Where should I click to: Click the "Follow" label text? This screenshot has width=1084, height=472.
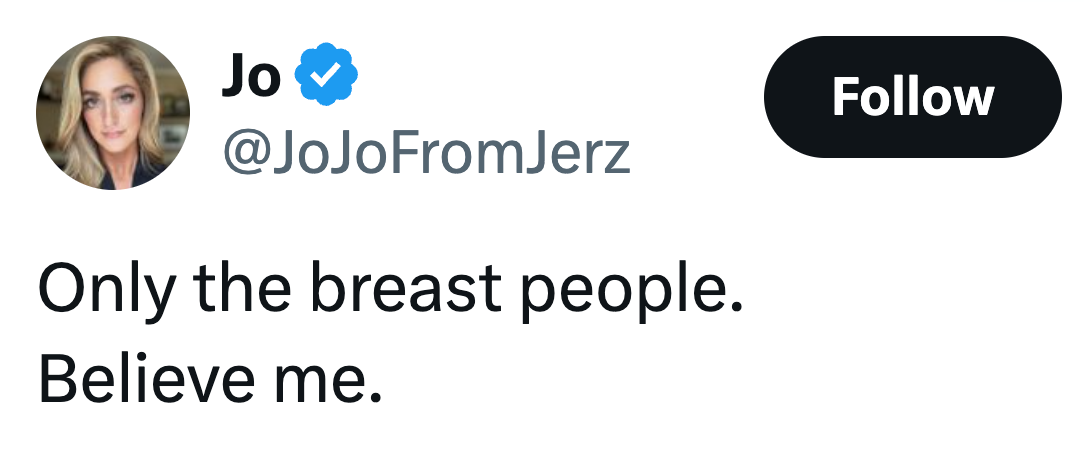coord(912,97)
